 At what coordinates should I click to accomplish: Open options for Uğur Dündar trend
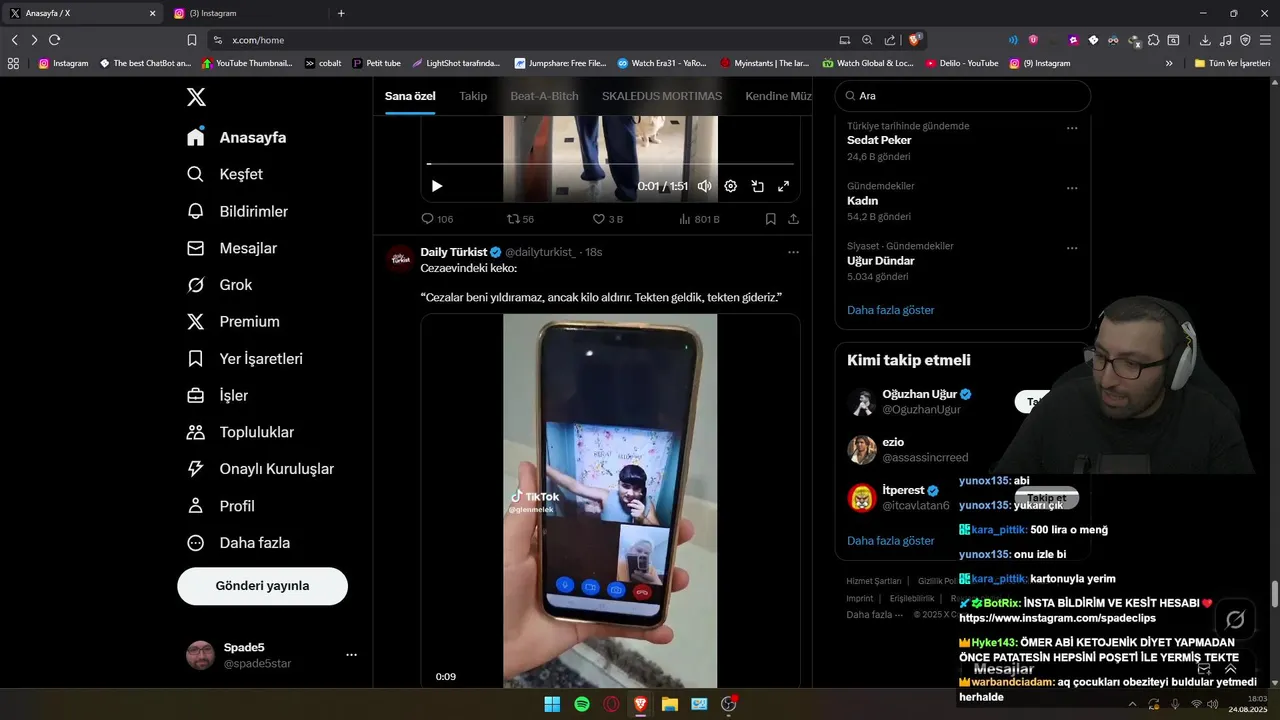point(1072,248)
